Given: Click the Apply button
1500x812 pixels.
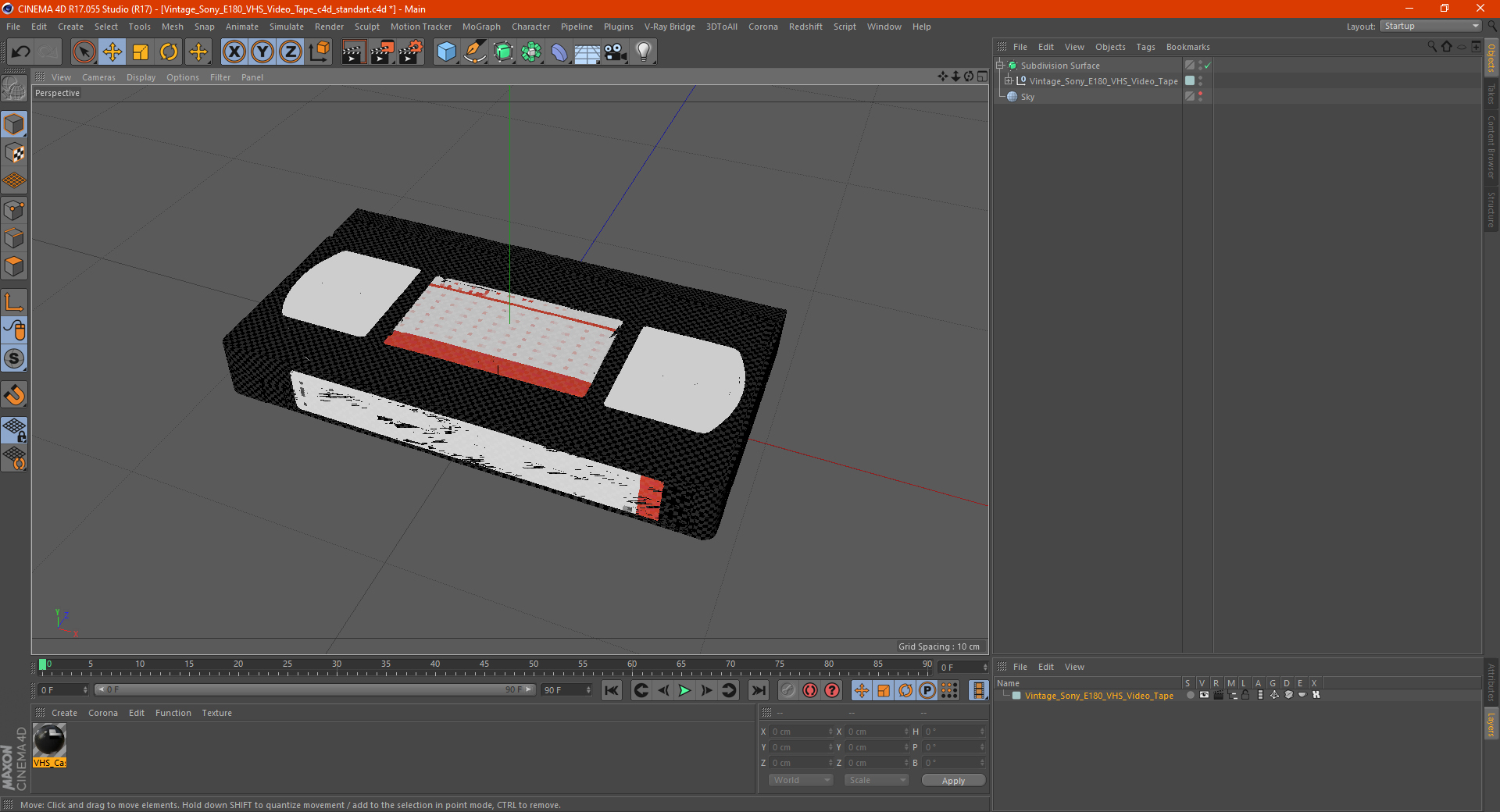Looking at the screenshot, I should [x=953, y=781].
